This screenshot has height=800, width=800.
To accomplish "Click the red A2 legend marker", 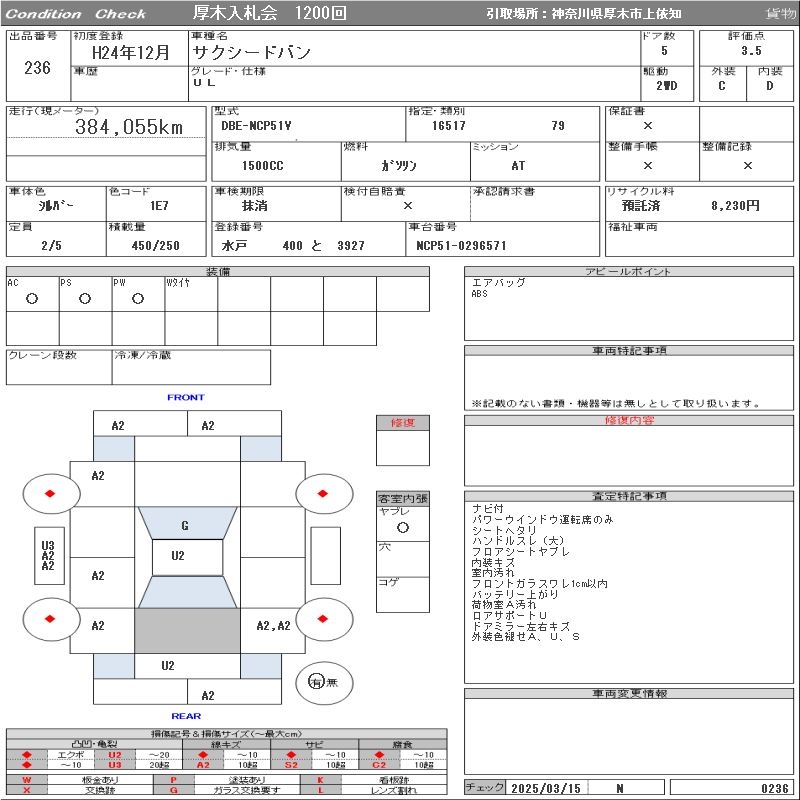I will pyautogui.click(x=203, y=764).
